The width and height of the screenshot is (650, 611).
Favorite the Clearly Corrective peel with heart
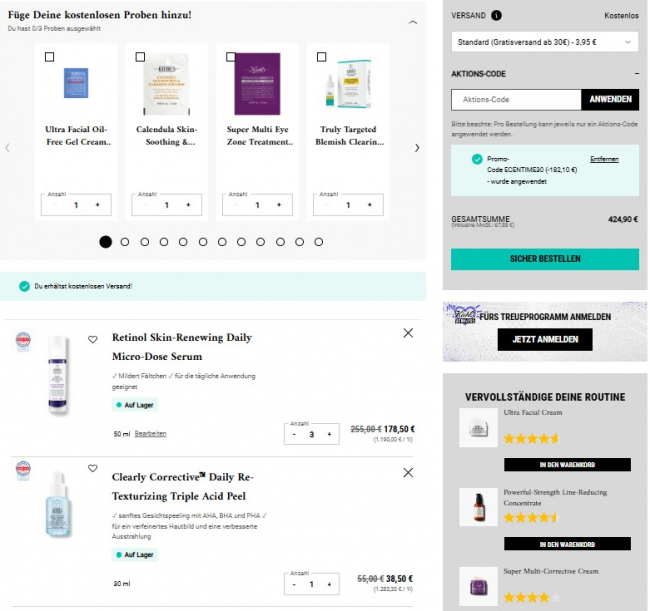[93, 468]
